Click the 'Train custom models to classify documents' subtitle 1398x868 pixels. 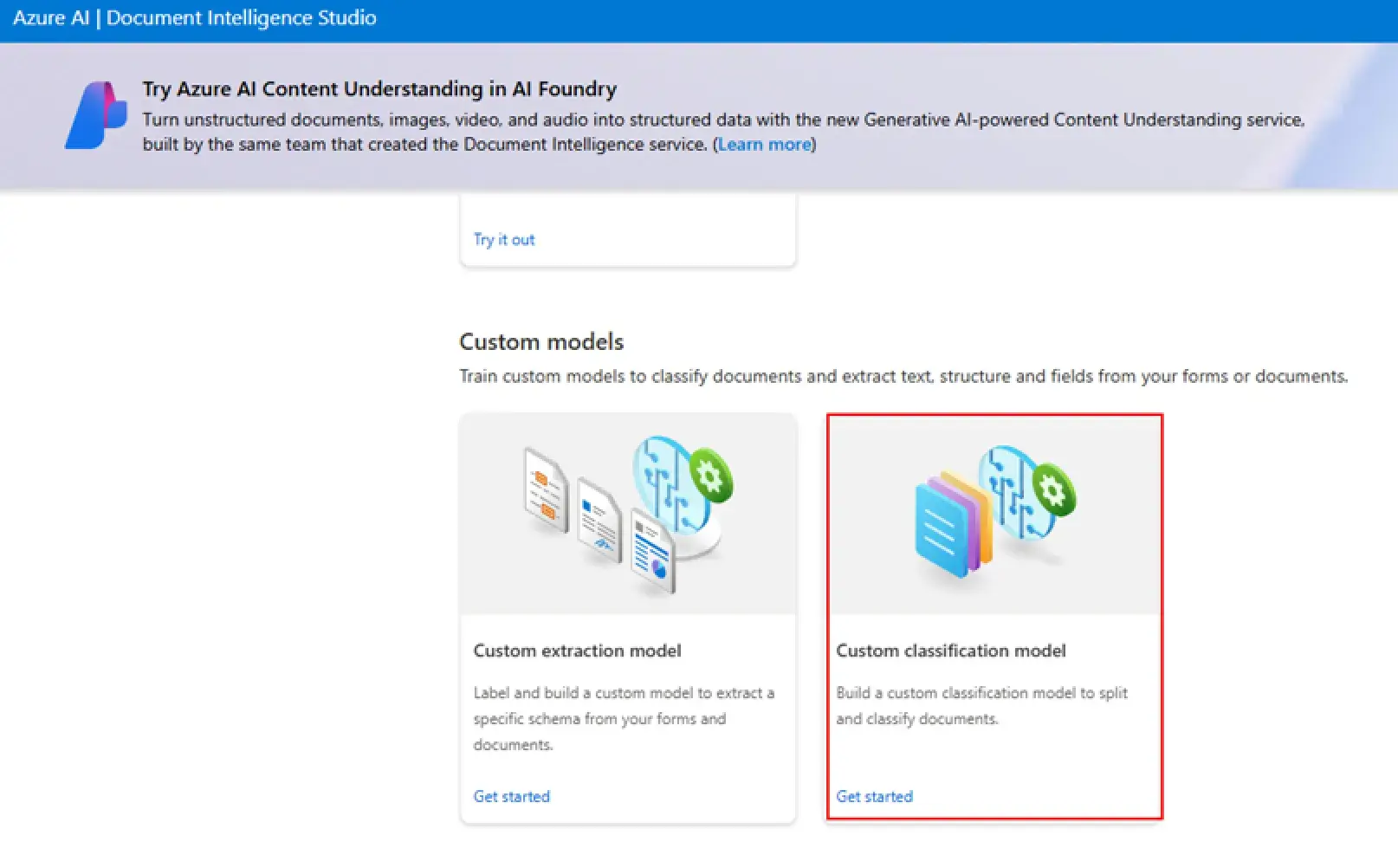[903, 377]
